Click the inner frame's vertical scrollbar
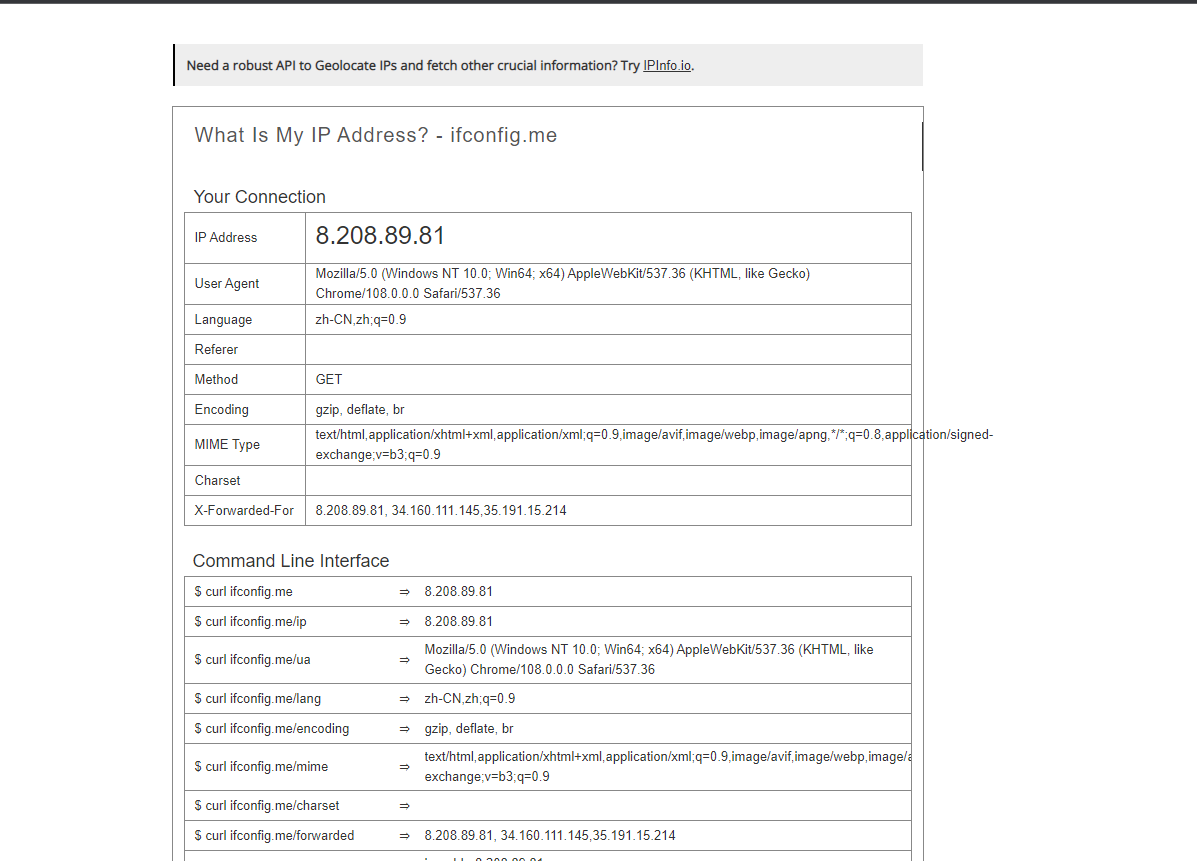Screen dimensions: 1197x861 (922, 147)
